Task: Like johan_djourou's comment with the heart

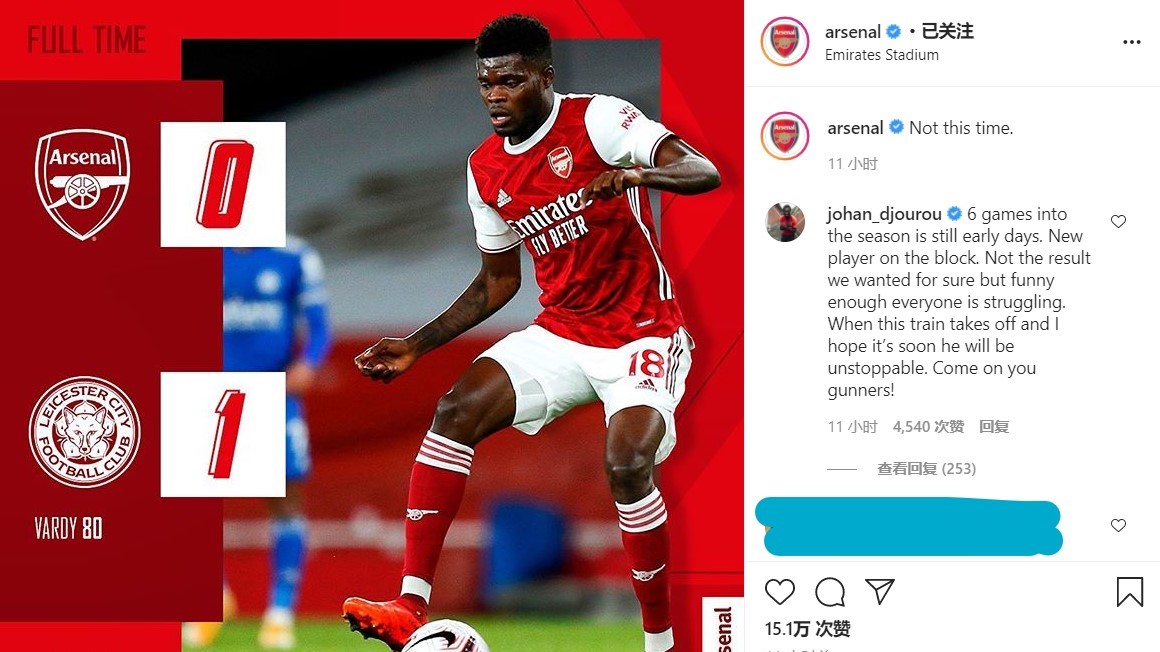Action: coord(1119,221)
